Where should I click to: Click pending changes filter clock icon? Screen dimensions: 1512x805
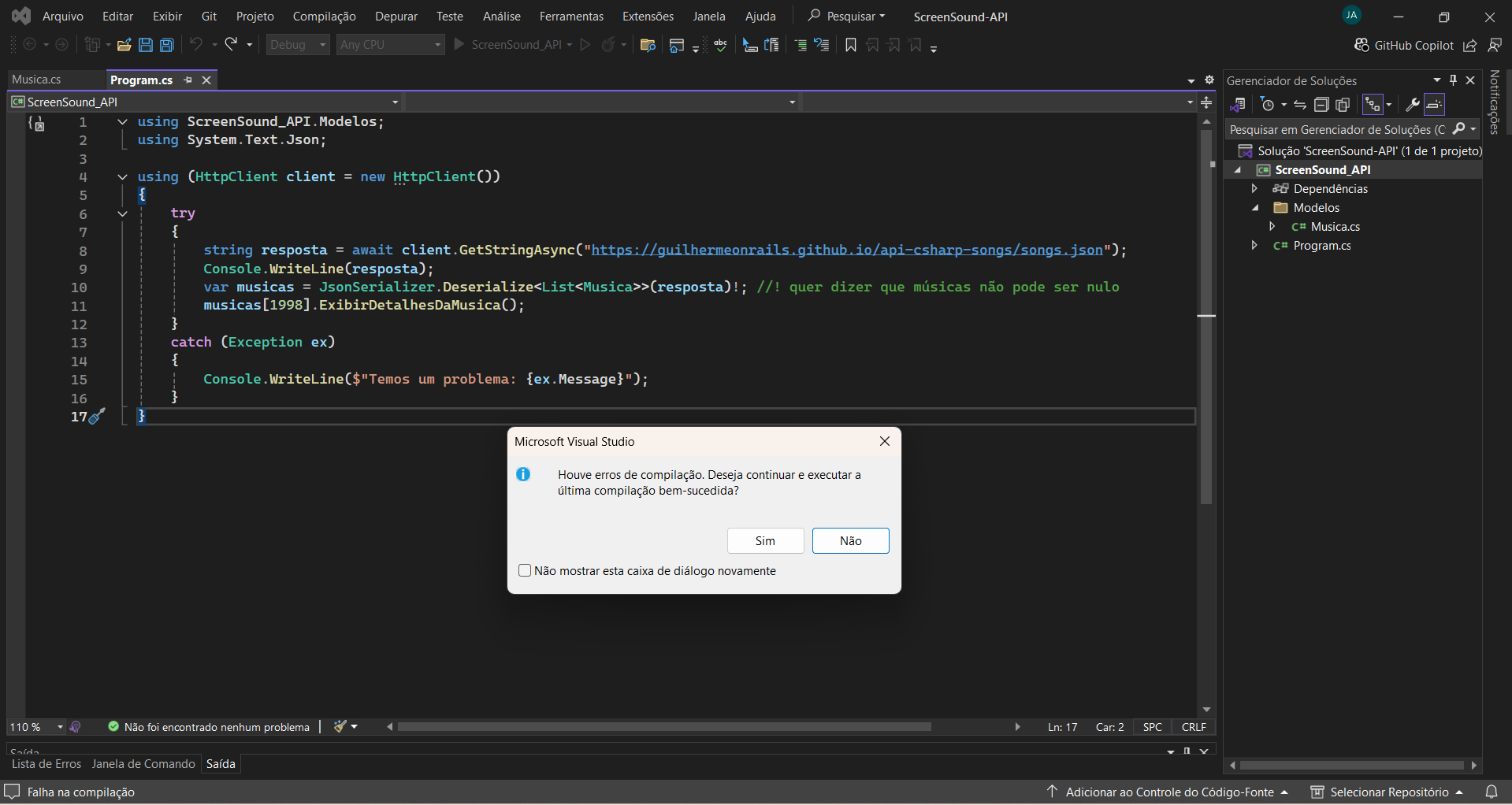[x=1268, y=105]
